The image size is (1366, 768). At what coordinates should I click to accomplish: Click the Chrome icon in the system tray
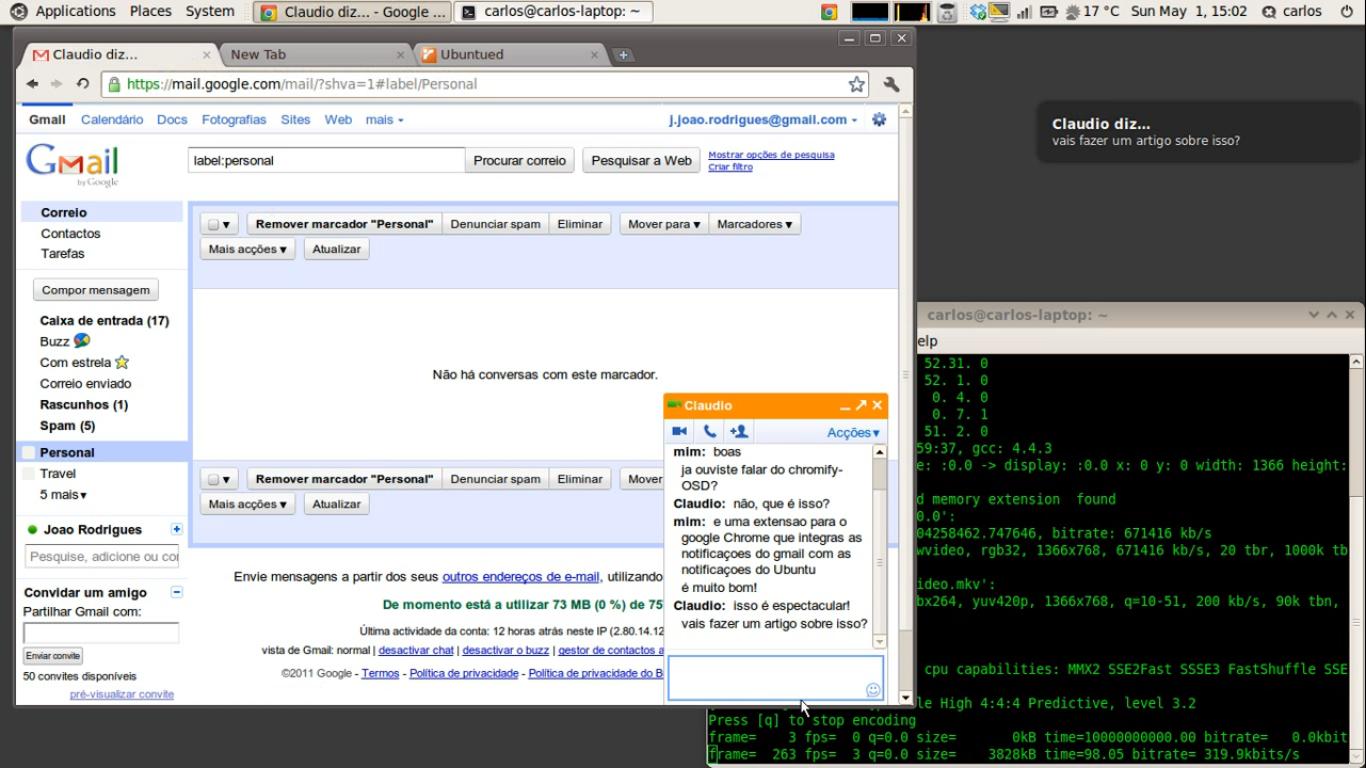[829, 12]
